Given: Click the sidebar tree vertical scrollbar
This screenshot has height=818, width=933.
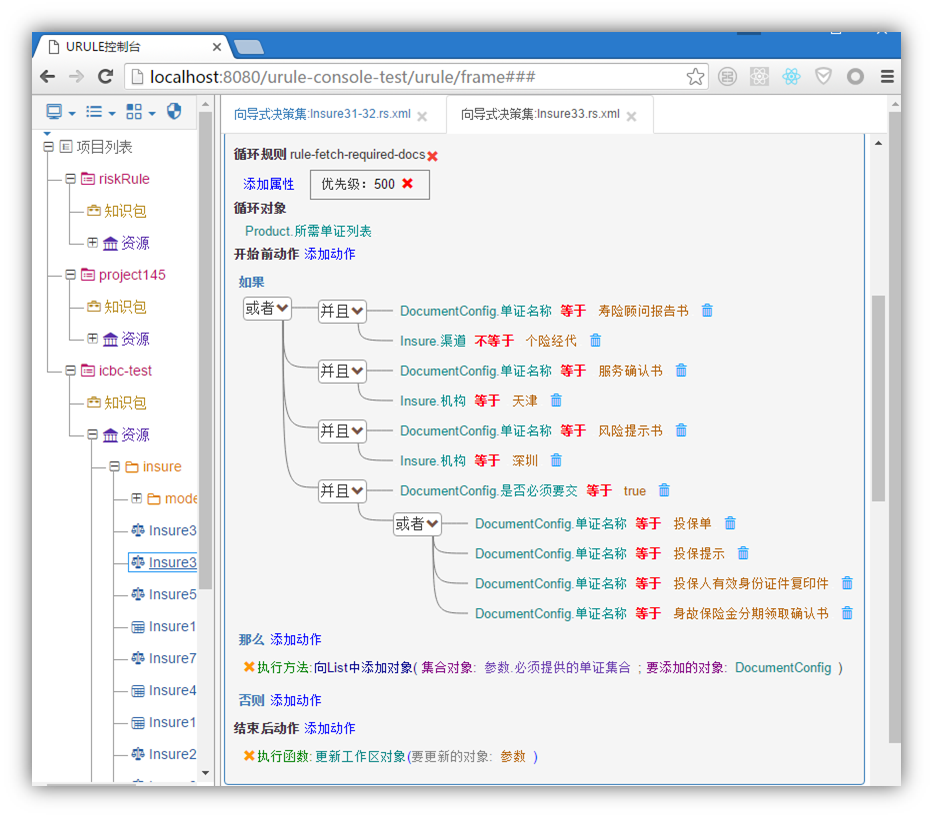Looking at the screenshot, I should (x=205, y=351).
